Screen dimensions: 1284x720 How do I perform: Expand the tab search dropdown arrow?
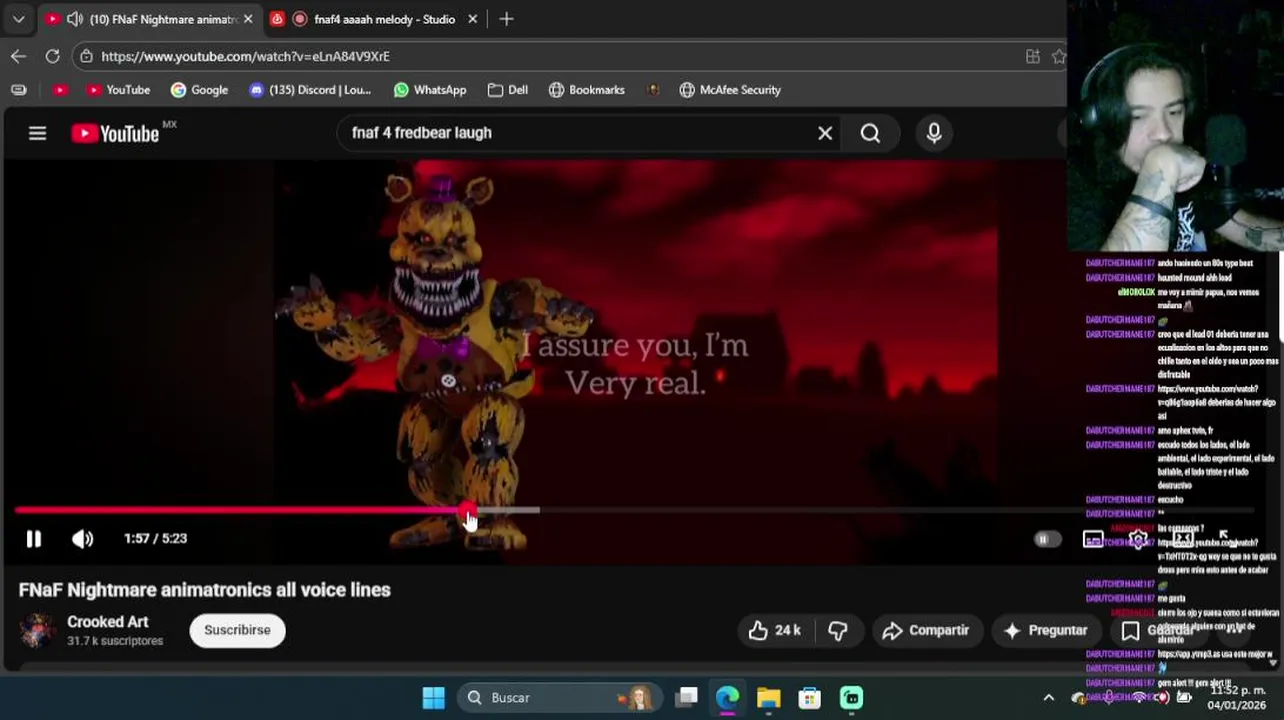18,19
